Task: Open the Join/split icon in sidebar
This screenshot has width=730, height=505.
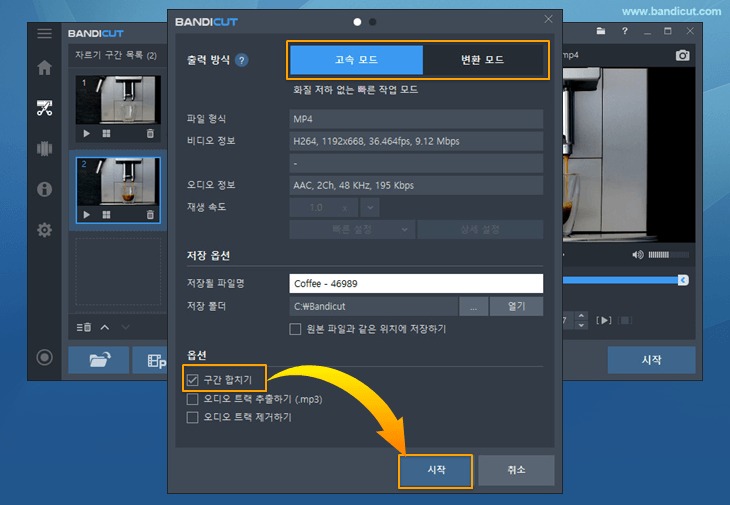Action: pyautogui.click(x=44, y=148)
